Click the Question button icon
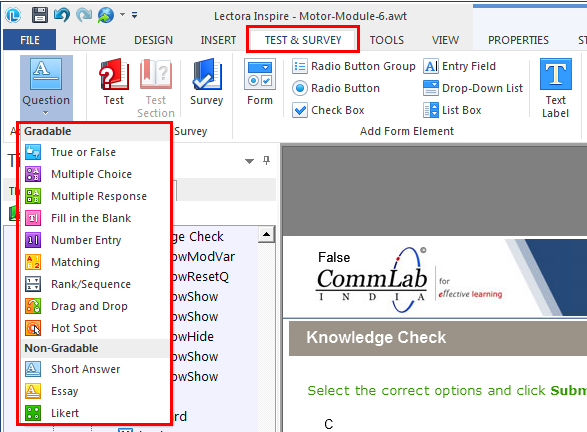This screenshot has height=432, width=587. tap(46, 74)
